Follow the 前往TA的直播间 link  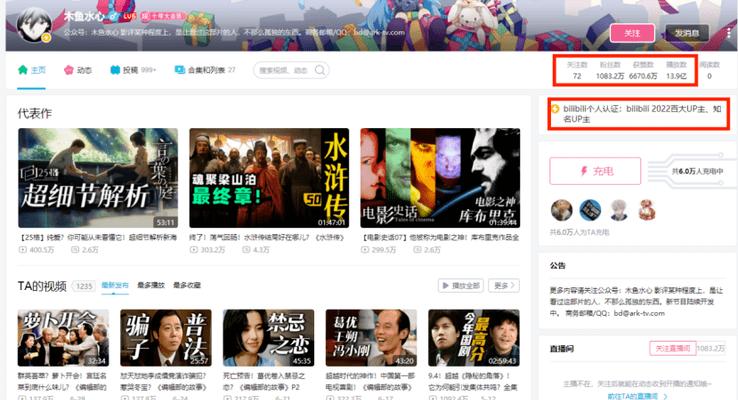(636, 396)
